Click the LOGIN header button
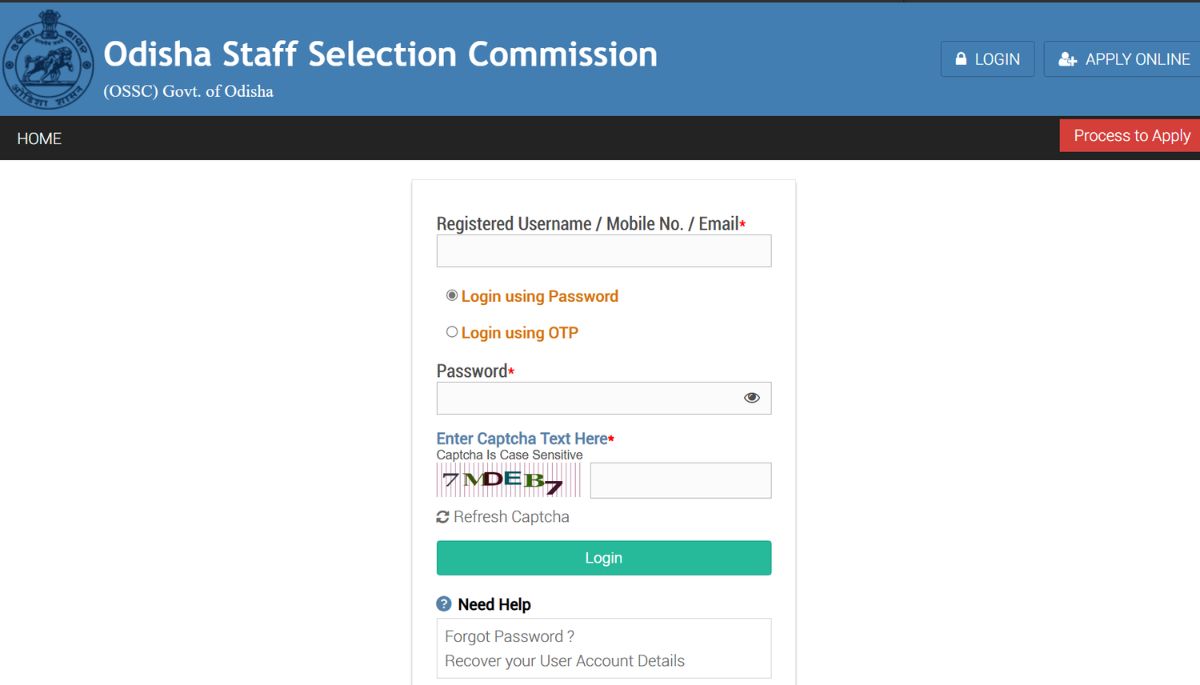The image size is (1200, 685). point(987,59)
